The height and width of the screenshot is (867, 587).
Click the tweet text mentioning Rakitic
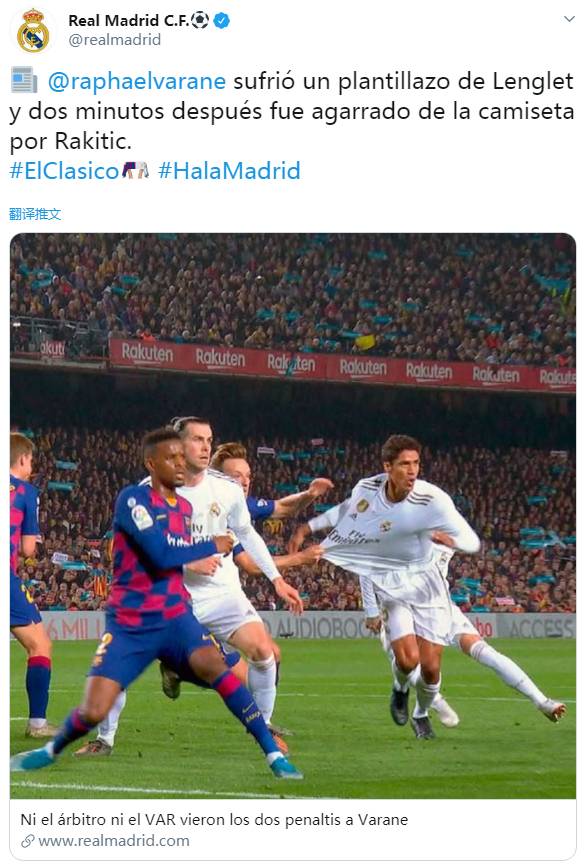[292, 111]
